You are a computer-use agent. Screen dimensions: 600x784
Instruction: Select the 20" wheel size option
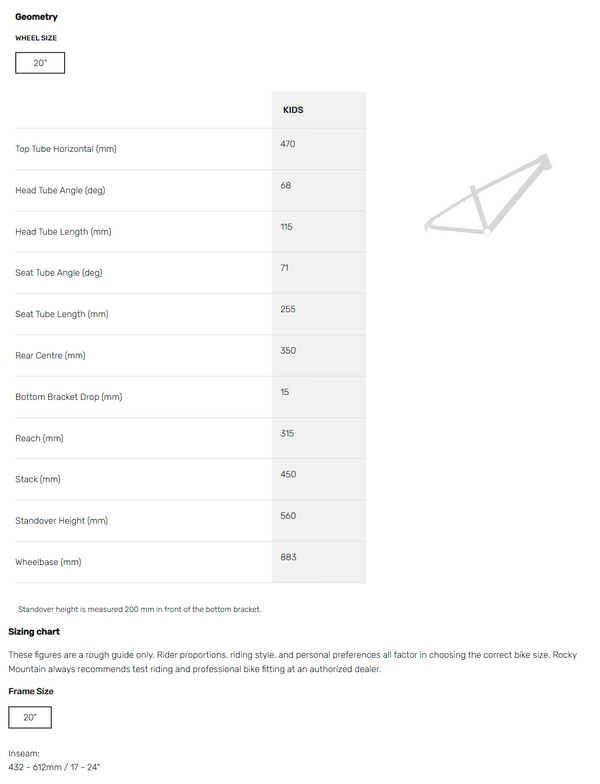pos(40,63)
